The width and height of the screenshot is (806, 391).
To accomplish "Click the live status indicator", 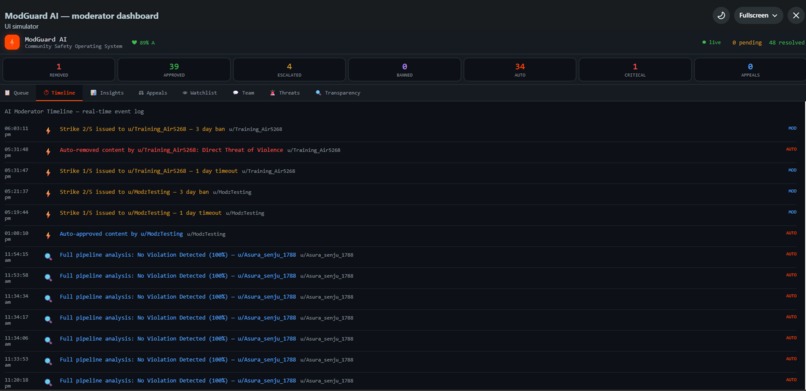I will point(711,43).
